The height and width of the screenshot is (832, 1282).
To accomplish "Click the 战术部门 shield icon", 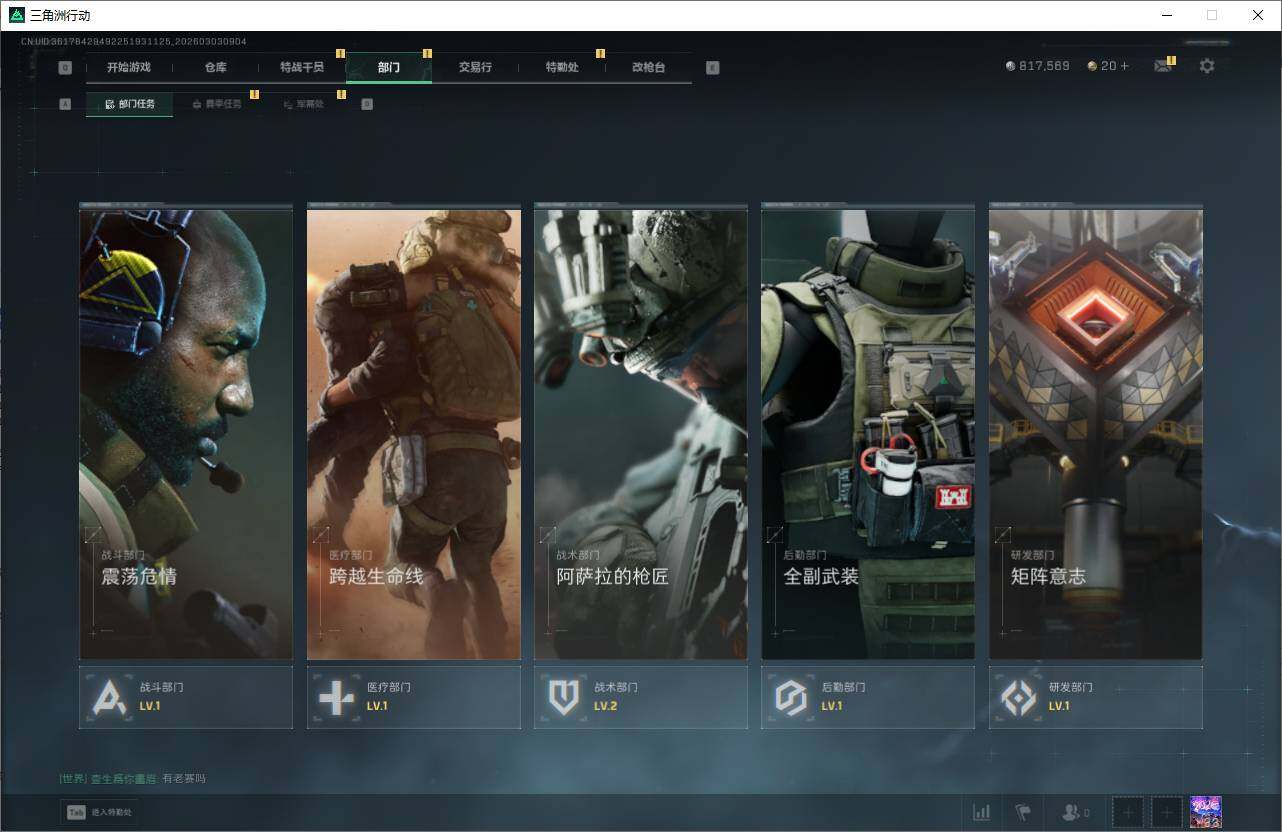I will tap(564, 697).
